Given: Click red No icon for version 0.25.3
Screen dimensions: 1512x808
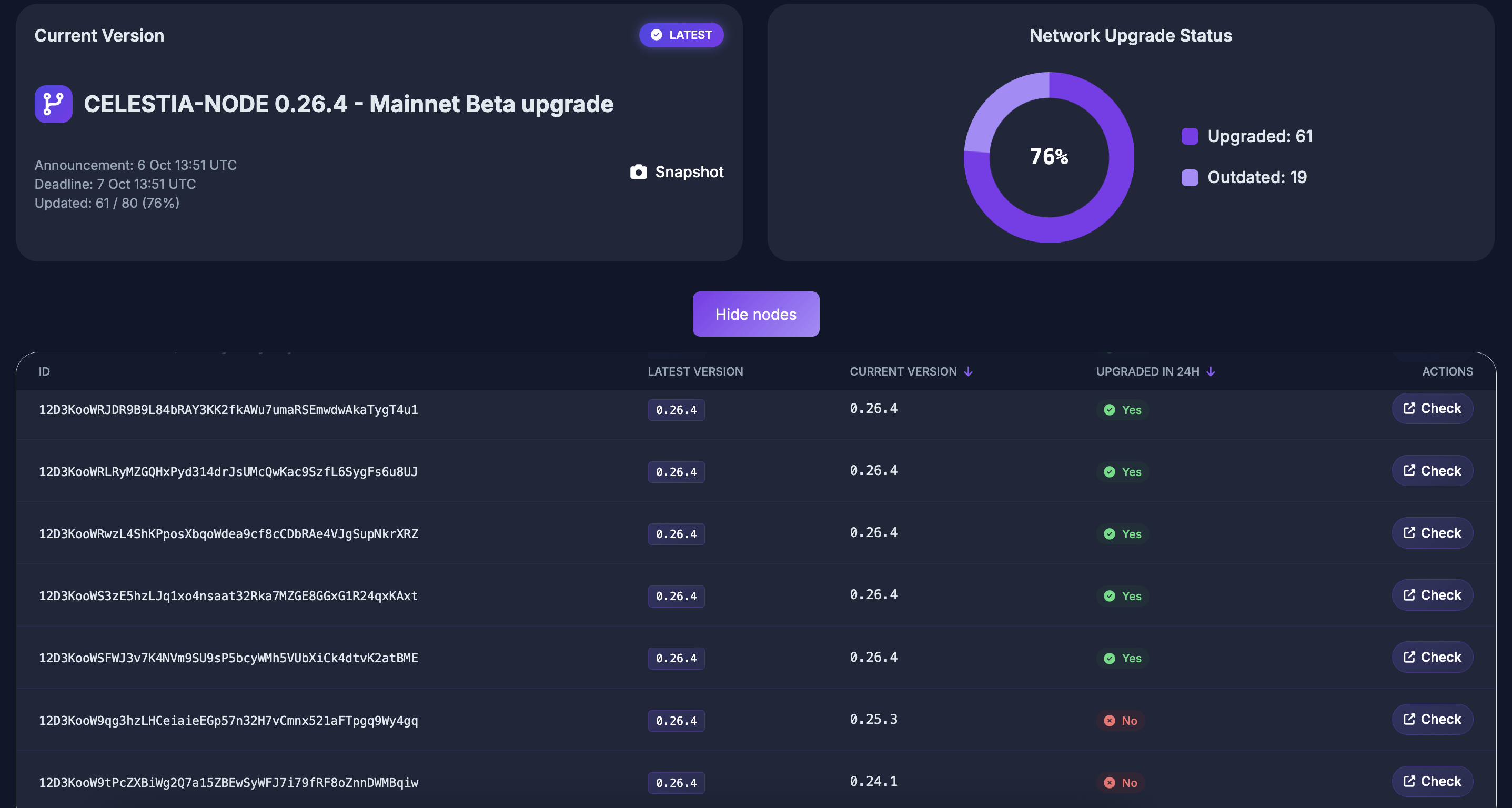Looking at the screenshot, I should [x=1109, y=721].
